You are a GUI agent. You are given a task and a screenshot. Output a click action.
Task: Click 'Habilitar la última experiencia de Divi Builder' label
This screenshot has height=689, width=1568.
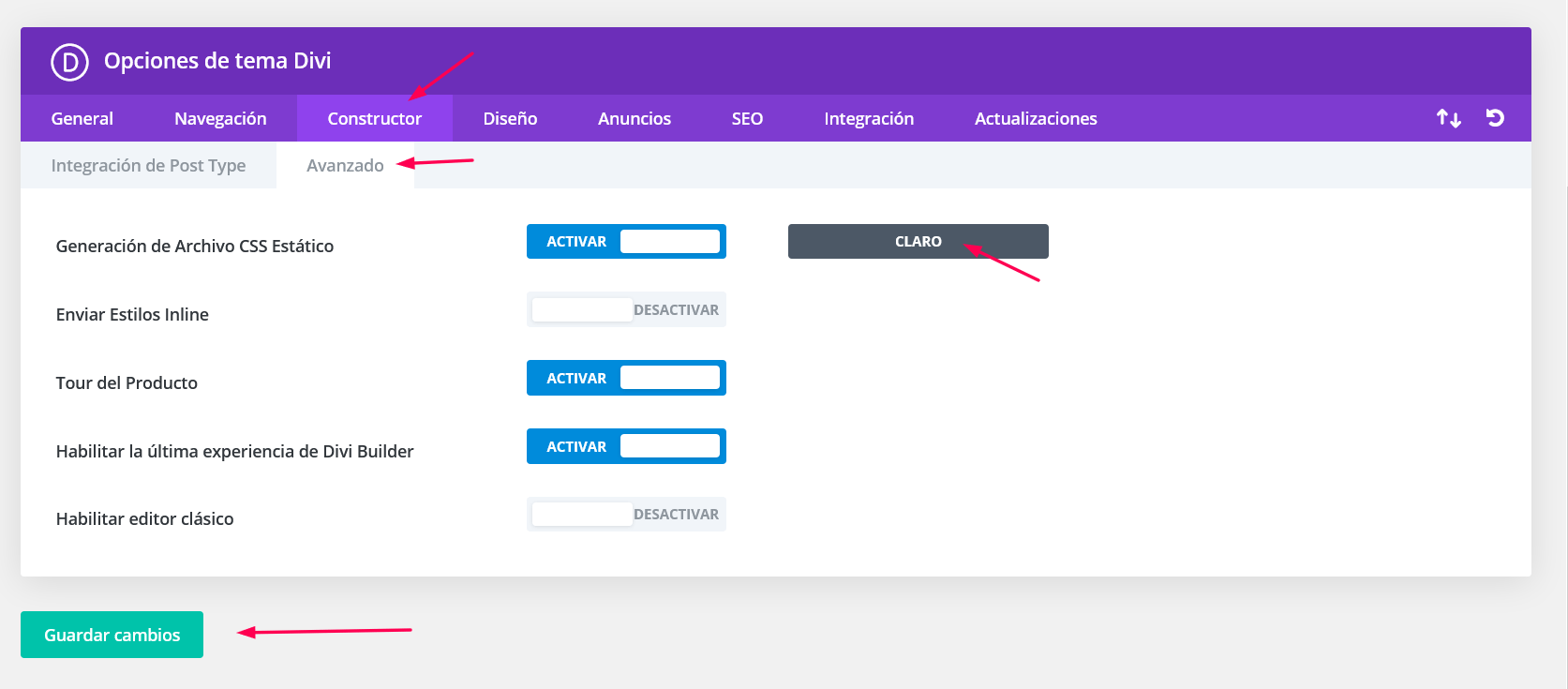[x=234, y=451]
